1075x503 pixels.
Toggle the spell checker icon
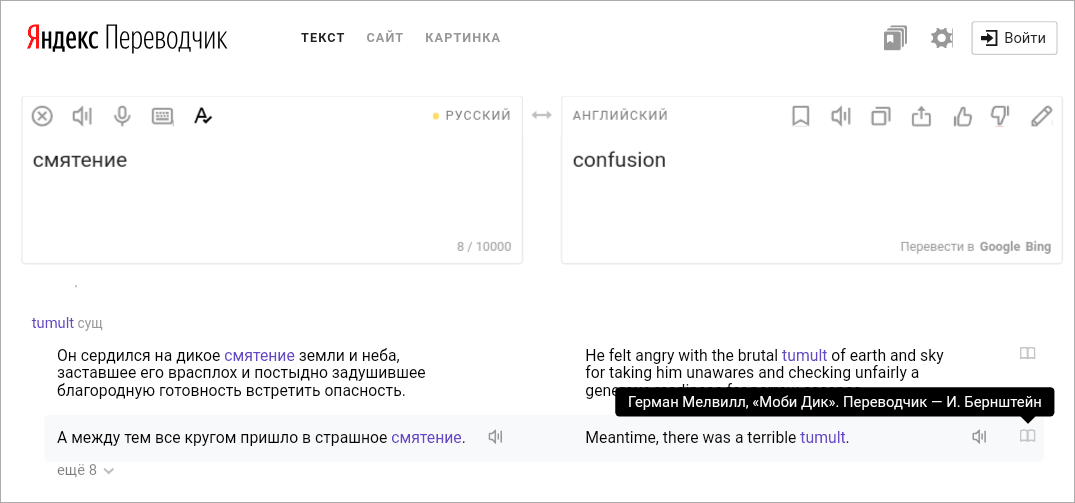(x=203, y=116)
